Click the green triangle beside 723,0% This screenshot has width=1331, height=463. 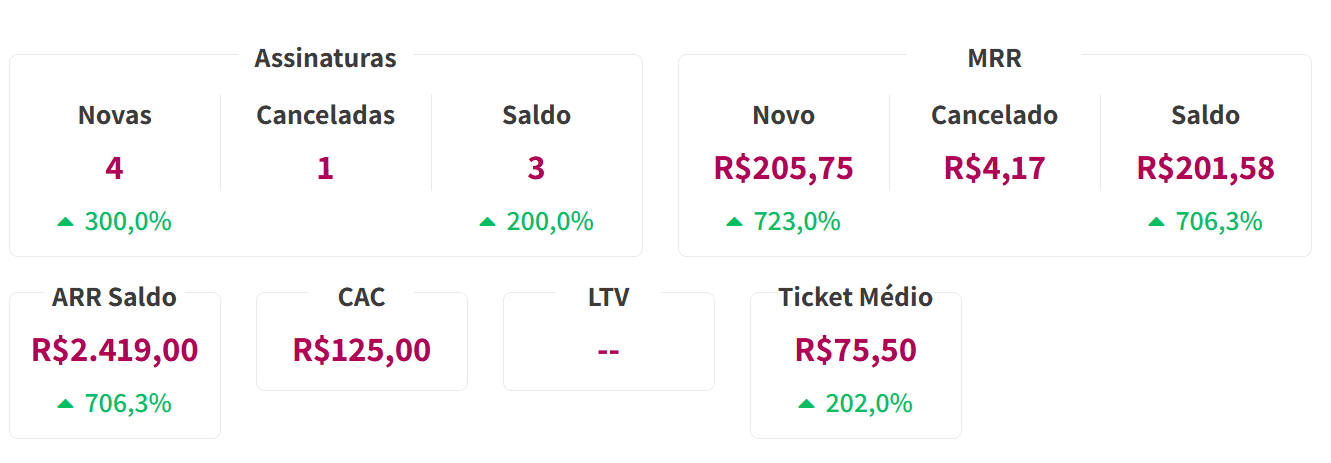[734, 222]
